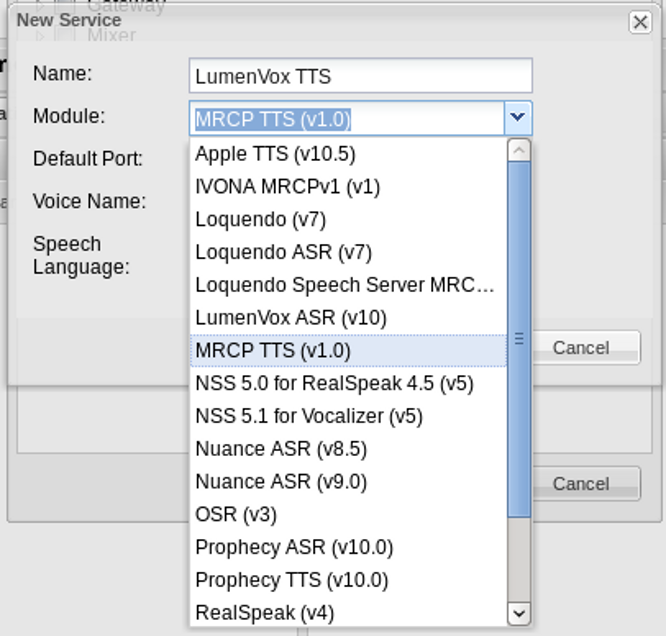
Task: Select LumenVox ASR (v10) module
Action: pyautogui.click(x=348, y=317)
